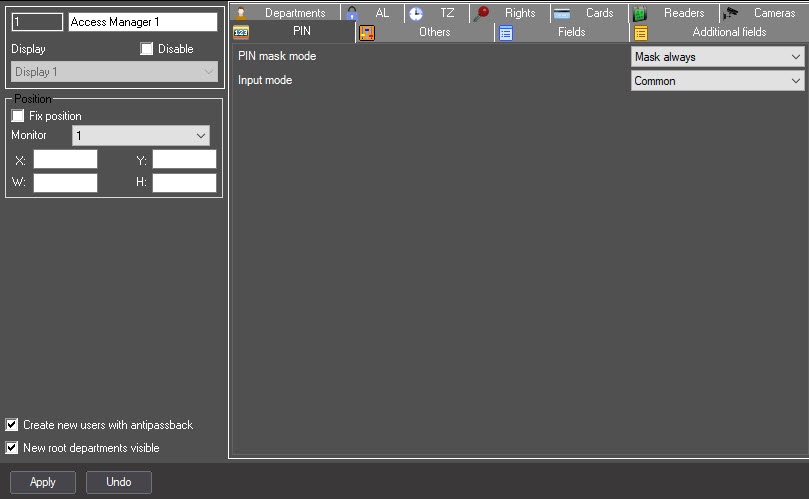The image size is (809, 499).
Task: Click the Undo button
Action: (119, 482)
